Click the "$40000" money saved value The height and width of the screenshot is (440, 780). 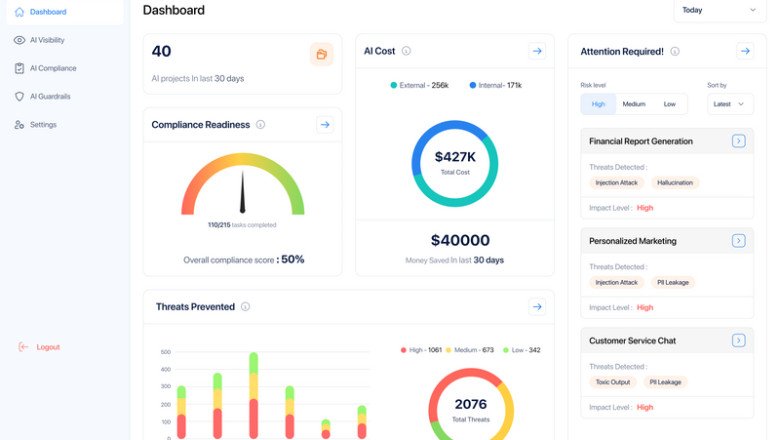(x=460, y=241)
